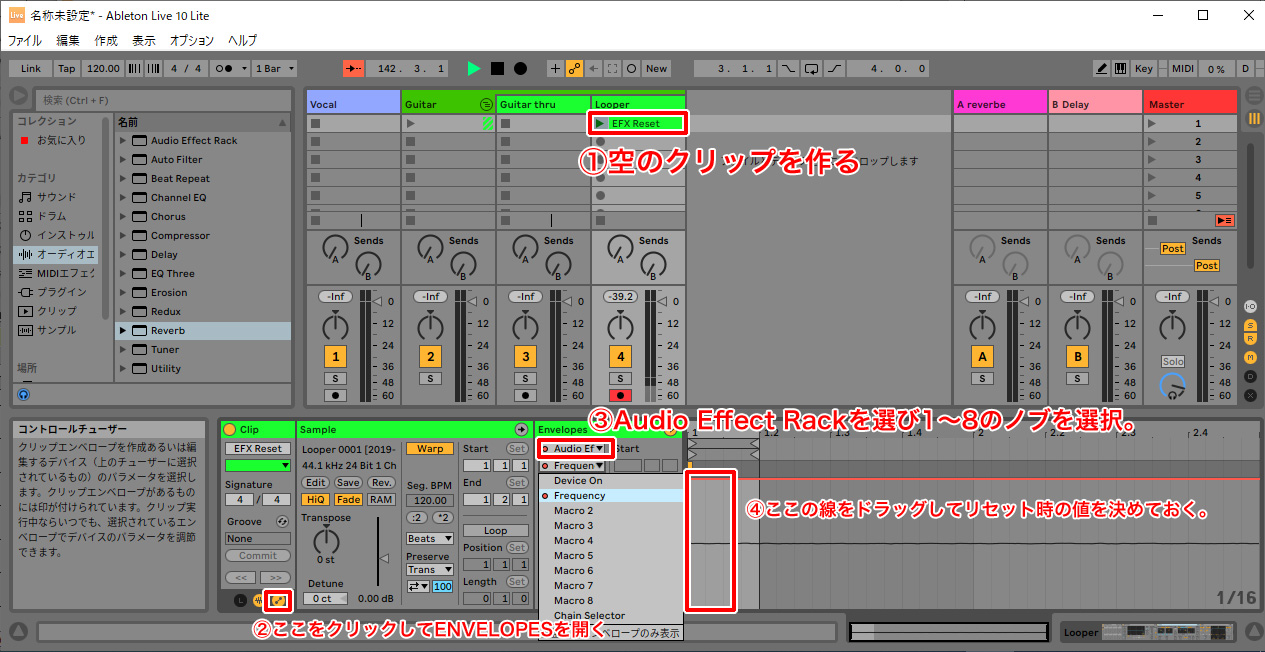
Task: Toggle the Envelopes box icon in Clip view
Action: (277, 601)
